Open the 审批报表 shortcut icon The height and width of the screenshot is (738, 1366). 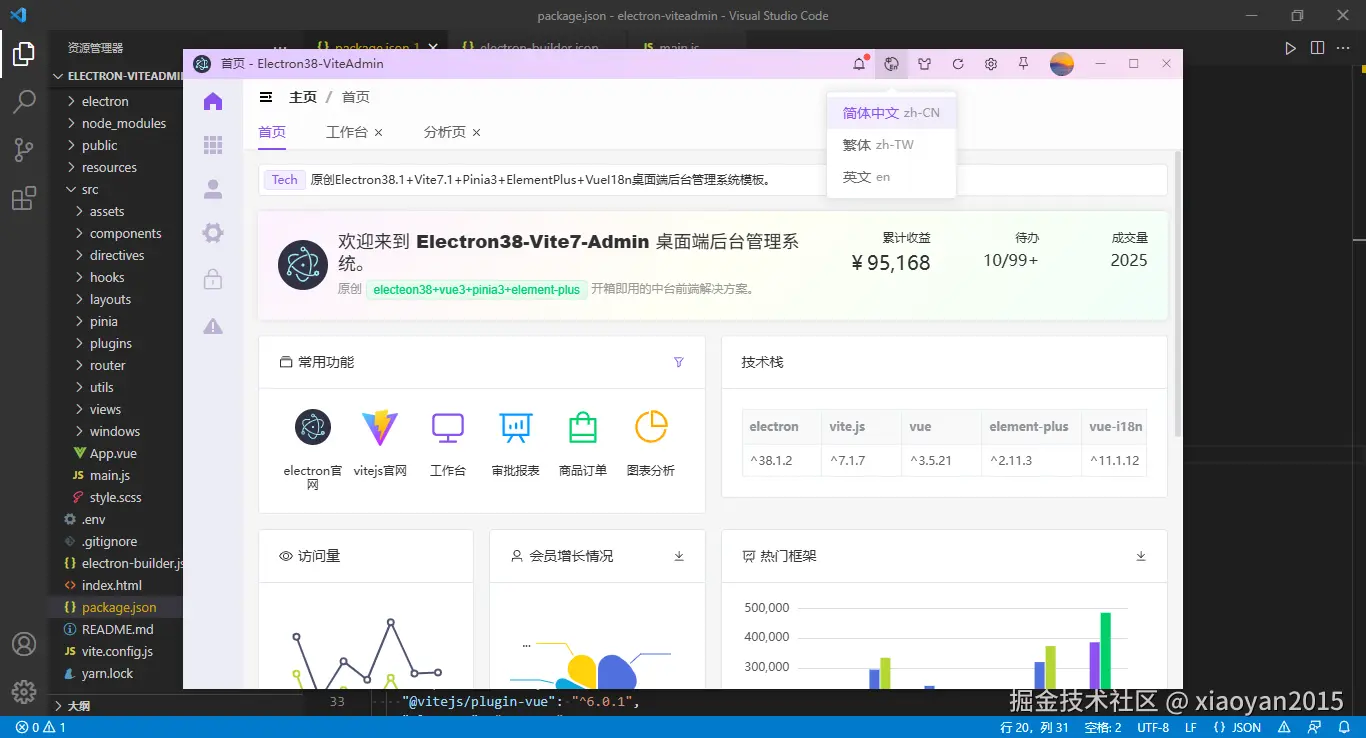(x=516, y=428)
